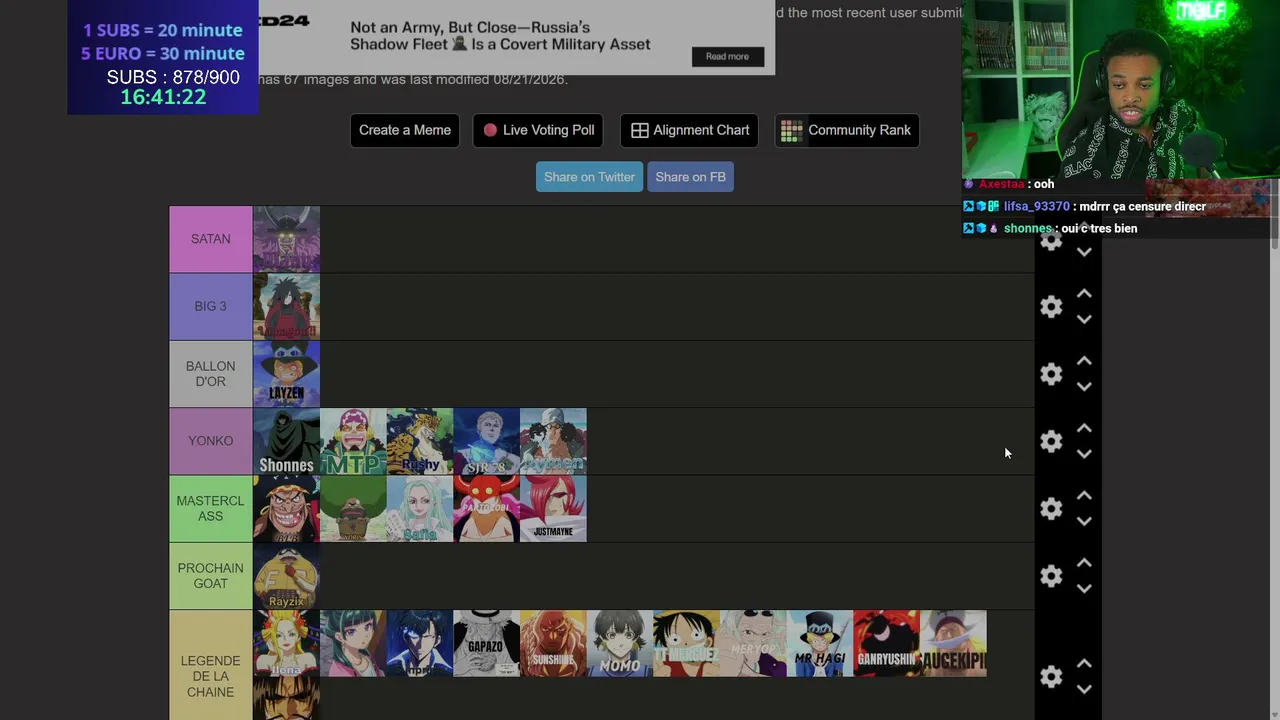Click the colored grid icon on Community Rank
Image resolution: width=1280 pixels, height=720 pixels.
792,130
